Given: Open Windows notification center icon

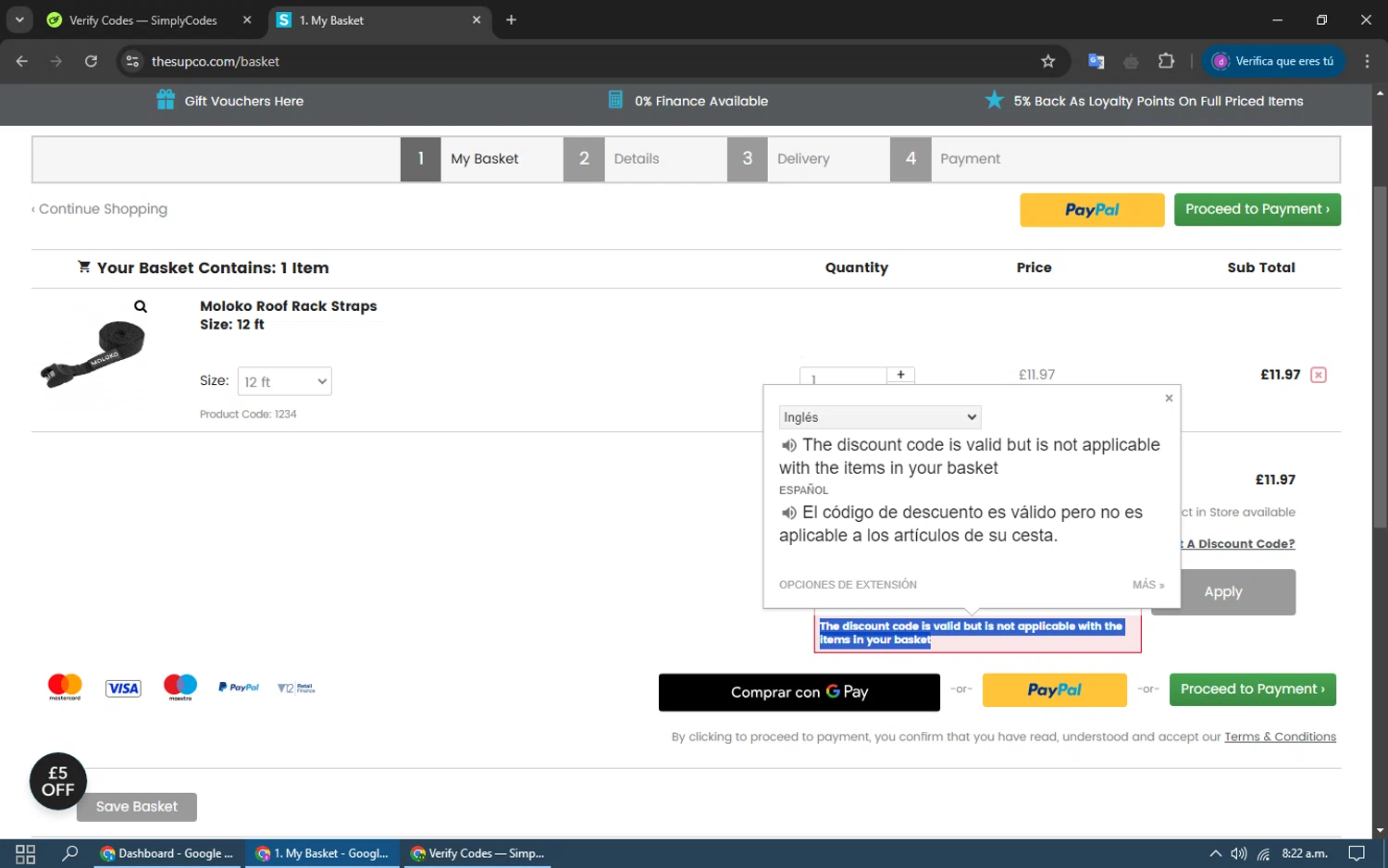Looking at the screenshot, I should [x=1357, y=854].
